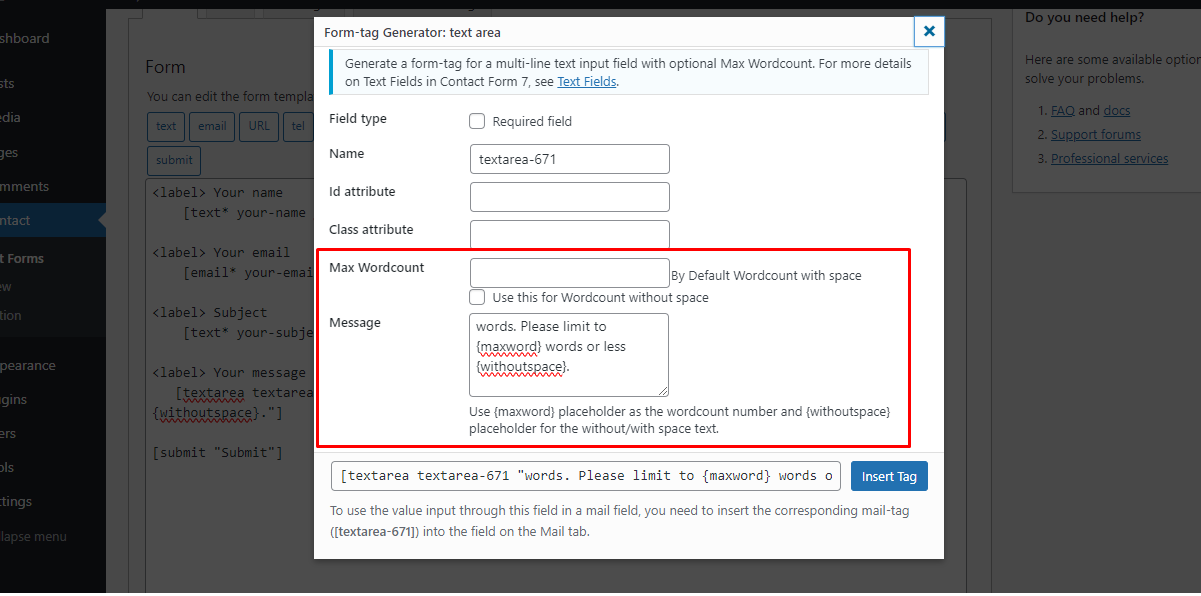Click the mail-tag [textarea-671] text

376,532
